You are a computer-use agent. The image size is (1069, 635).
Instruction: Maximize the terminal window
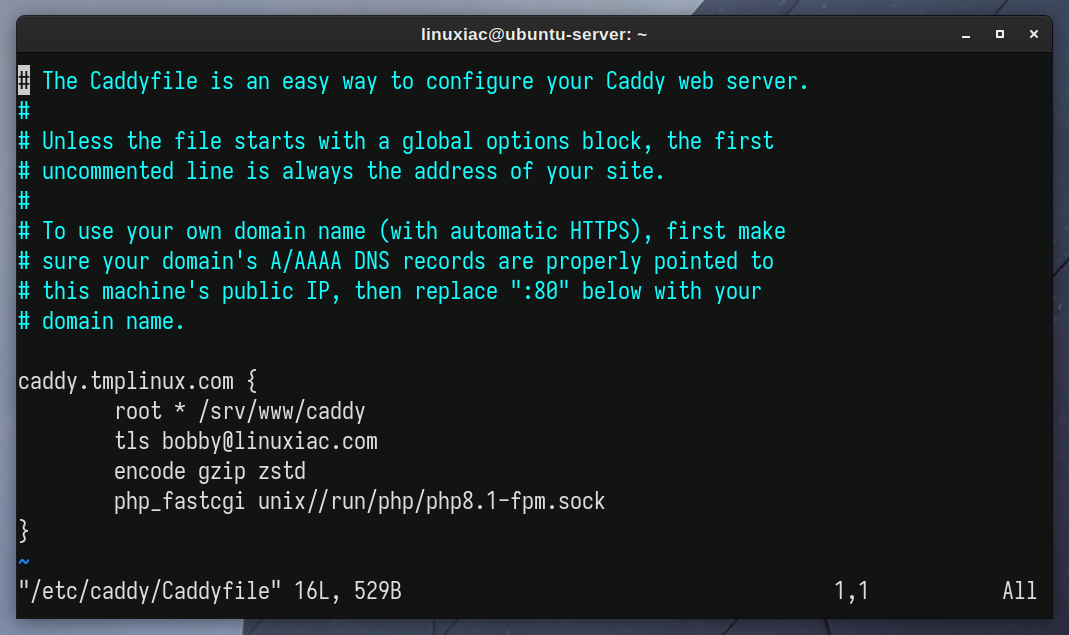[999, 34]
